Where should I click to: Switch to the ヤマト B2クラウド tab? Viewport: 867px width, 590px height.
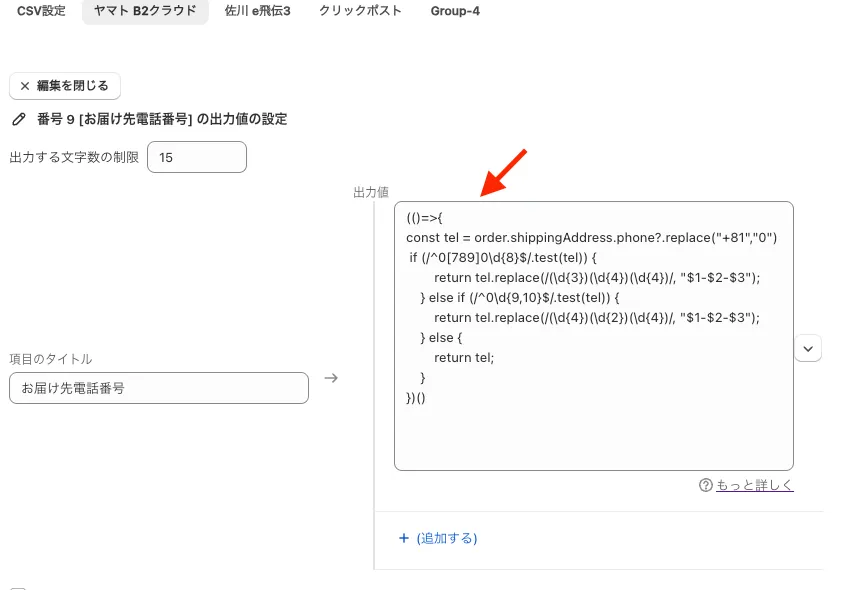145,11
